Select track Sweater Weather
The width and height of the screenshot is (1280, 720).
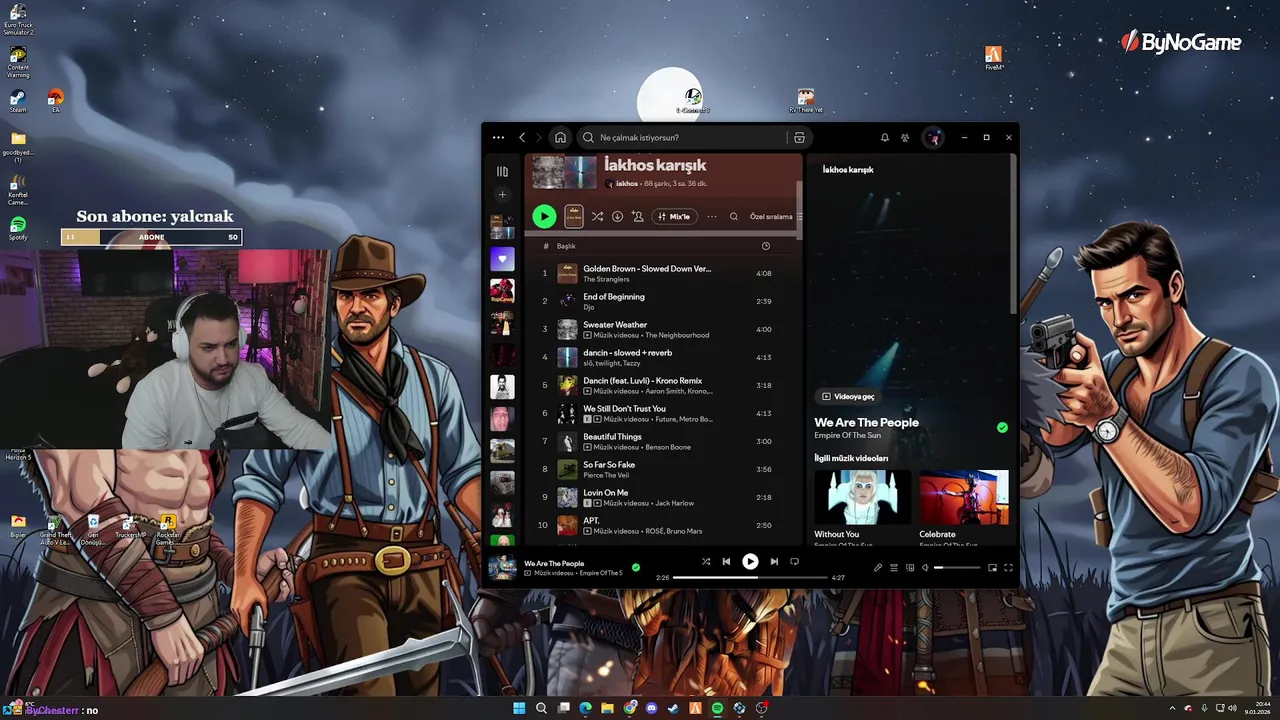[663, 329]
